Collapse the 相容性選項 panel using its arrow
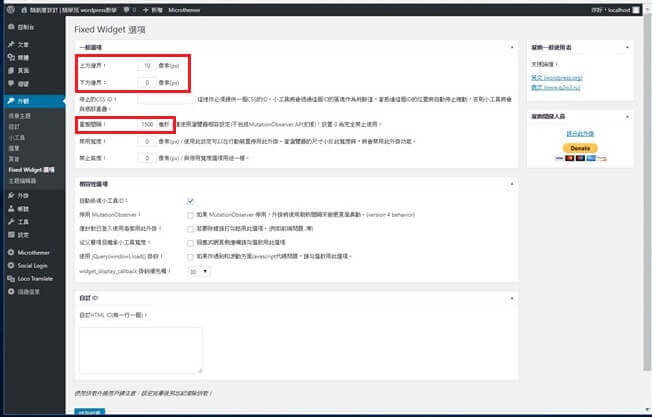Image resolution: width=652 pixels, height=417 pixels. pyautogui.click(x=511, y=185)
